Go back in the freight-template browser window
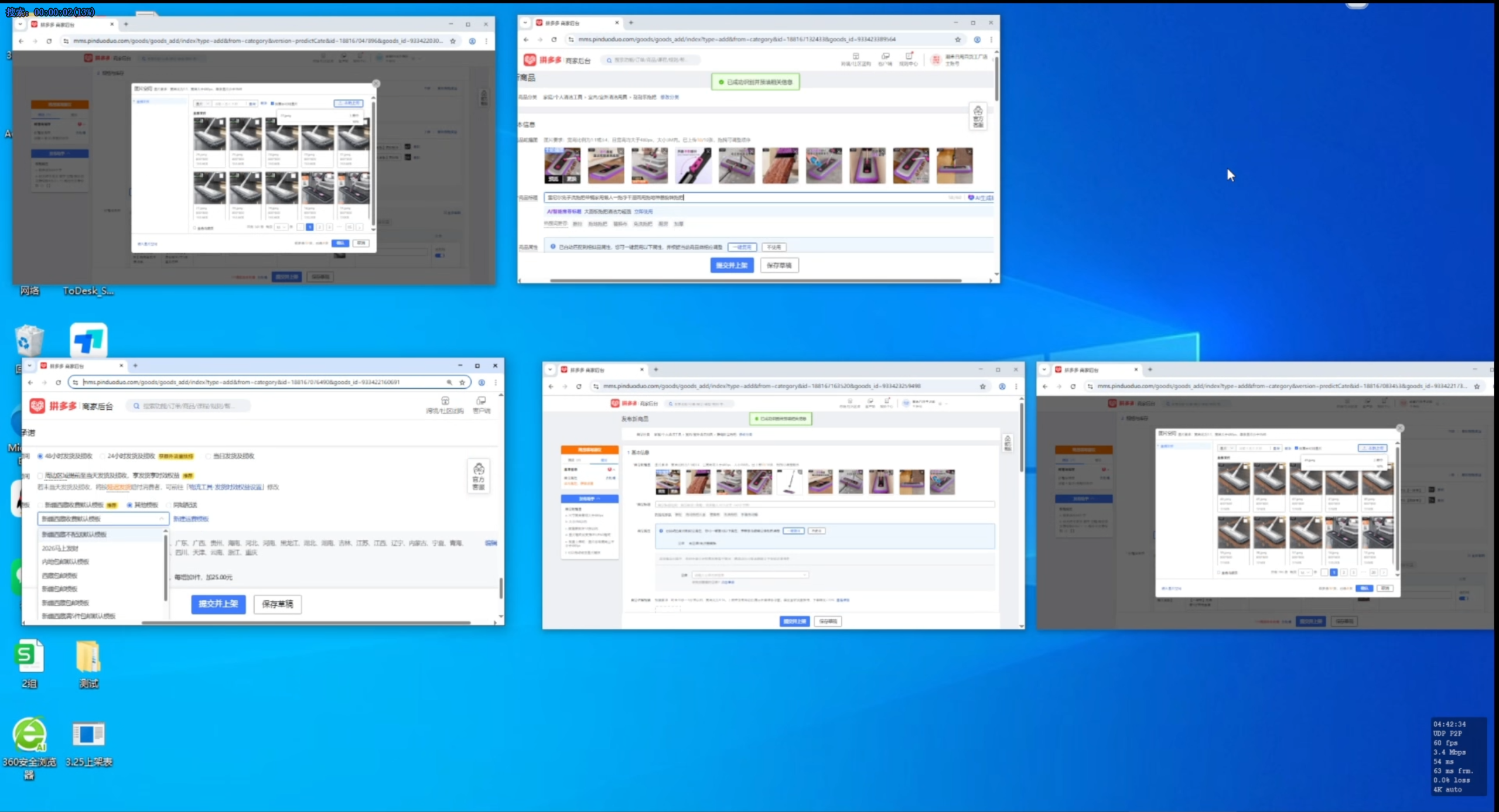Viewport: 1499px width, 812px height. coord(30,382)
